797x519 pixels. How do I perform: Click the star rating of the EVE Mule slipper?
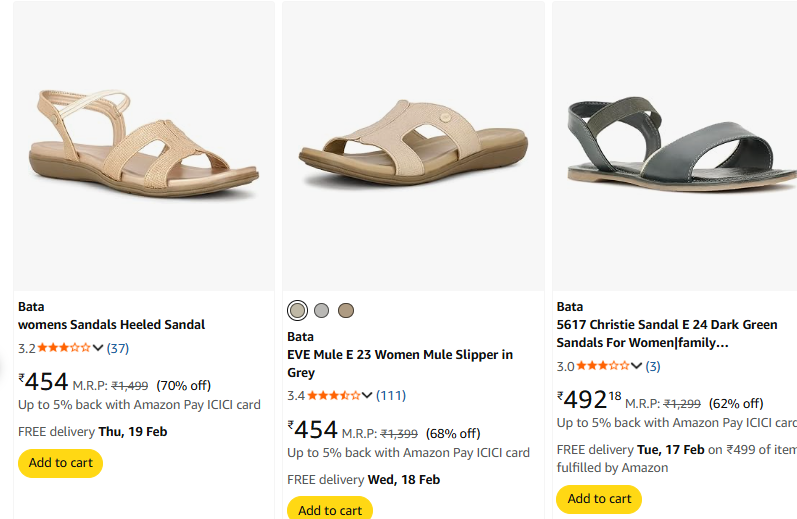[x=334, y=395]
